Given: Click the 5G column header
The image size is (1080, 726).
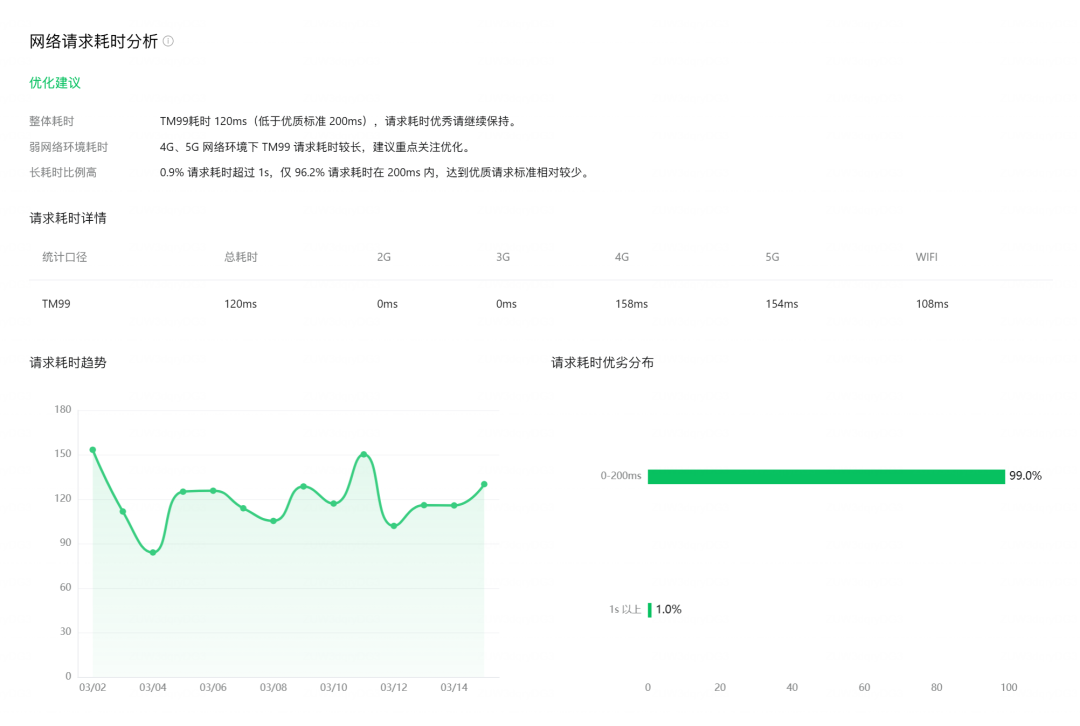Looking at the screenshot, I should coord(772,257).
